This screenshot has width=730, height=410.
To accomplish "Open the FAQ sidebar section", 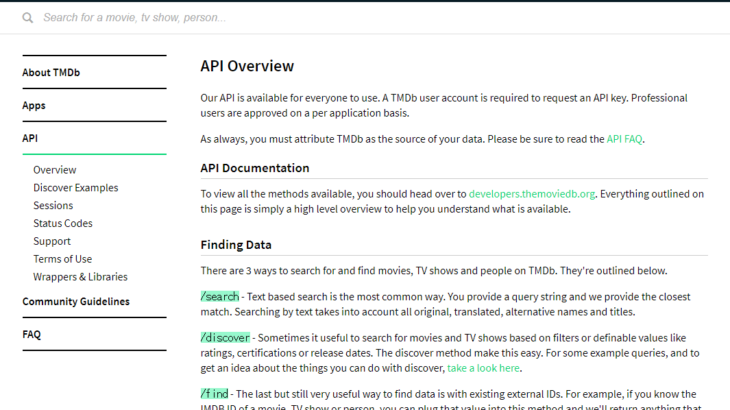I will click(x=32, y=334).
